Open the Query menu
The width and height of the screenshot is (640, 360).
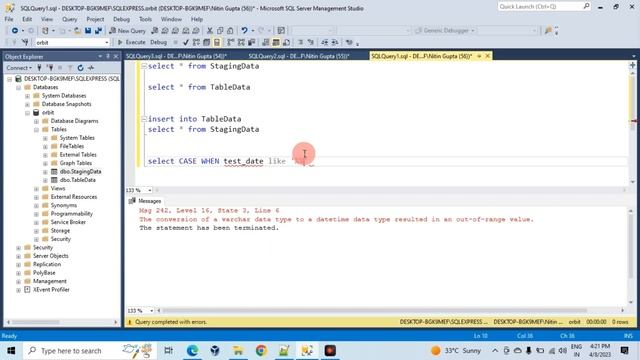pyautogui.click(x=69, y=19)
